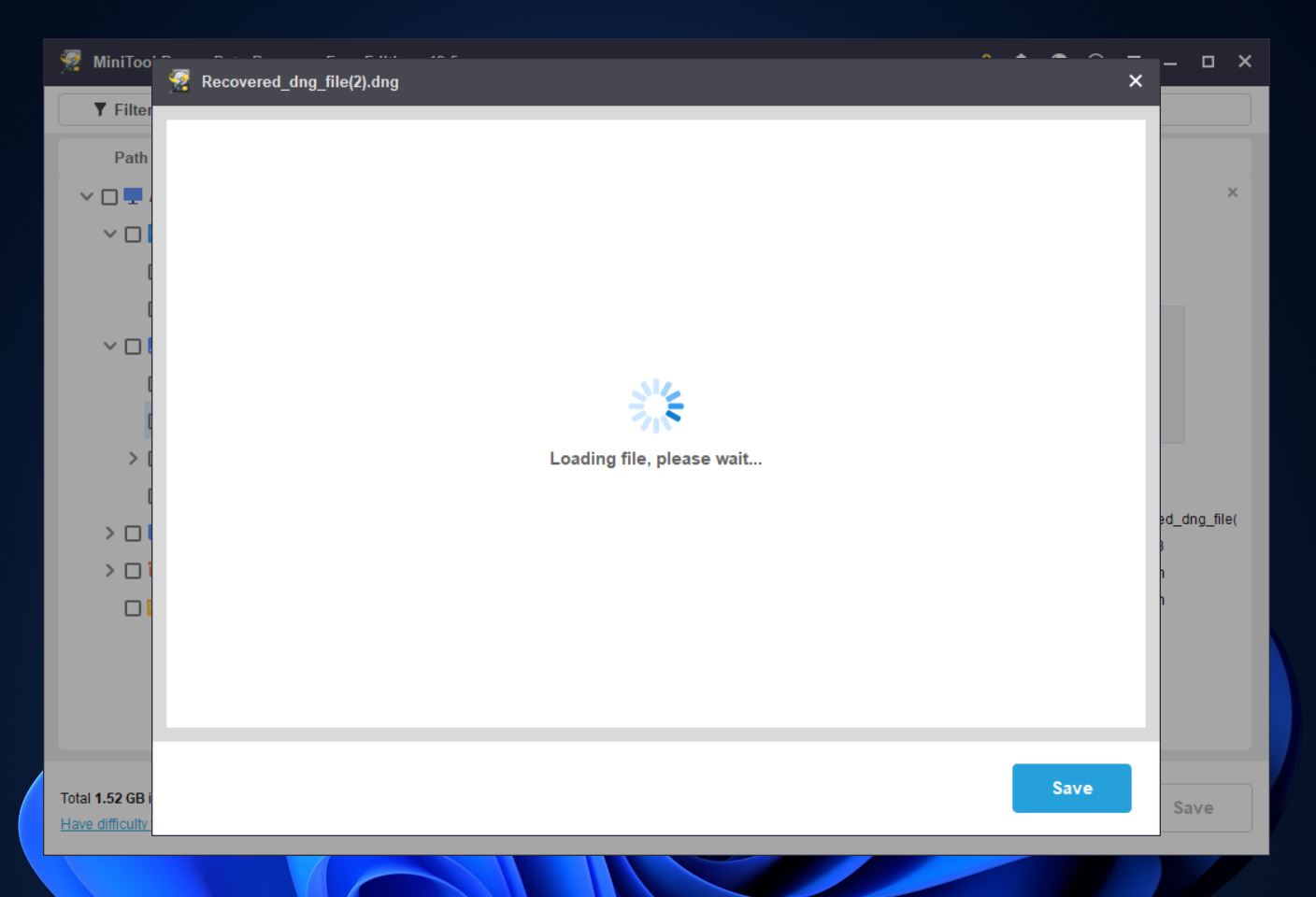The height and width of the screenshot is (897, 1316).
Task: Click the MiniTool logo in the title bar
Action: pos(73,60)
